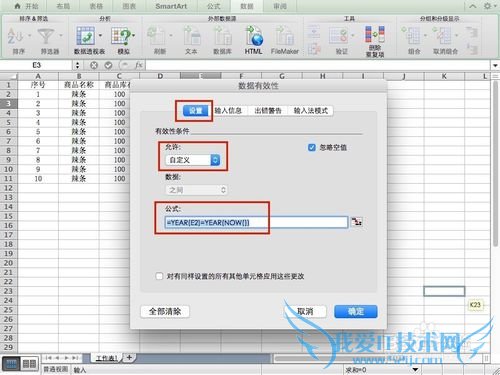Image resolution: width=500 pixels, height=375 pixels.
Task: Click the Sort (排序) icon in ribbon
Action: point(15,36)
